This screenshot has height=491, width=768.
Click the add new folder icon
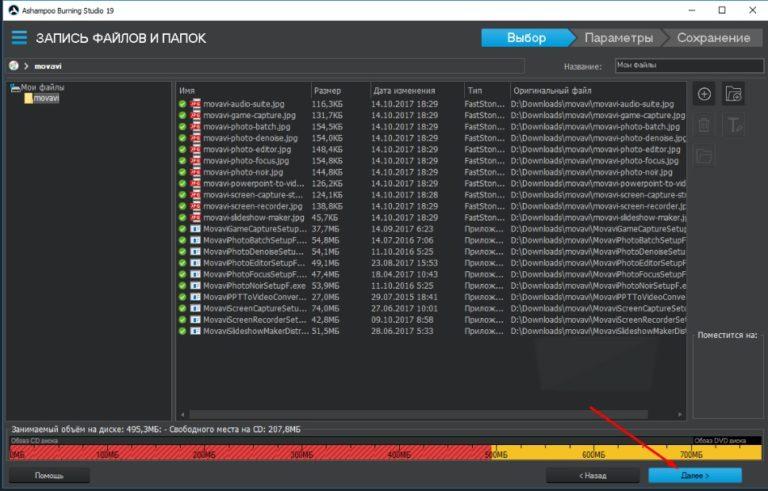coord(733,94)
